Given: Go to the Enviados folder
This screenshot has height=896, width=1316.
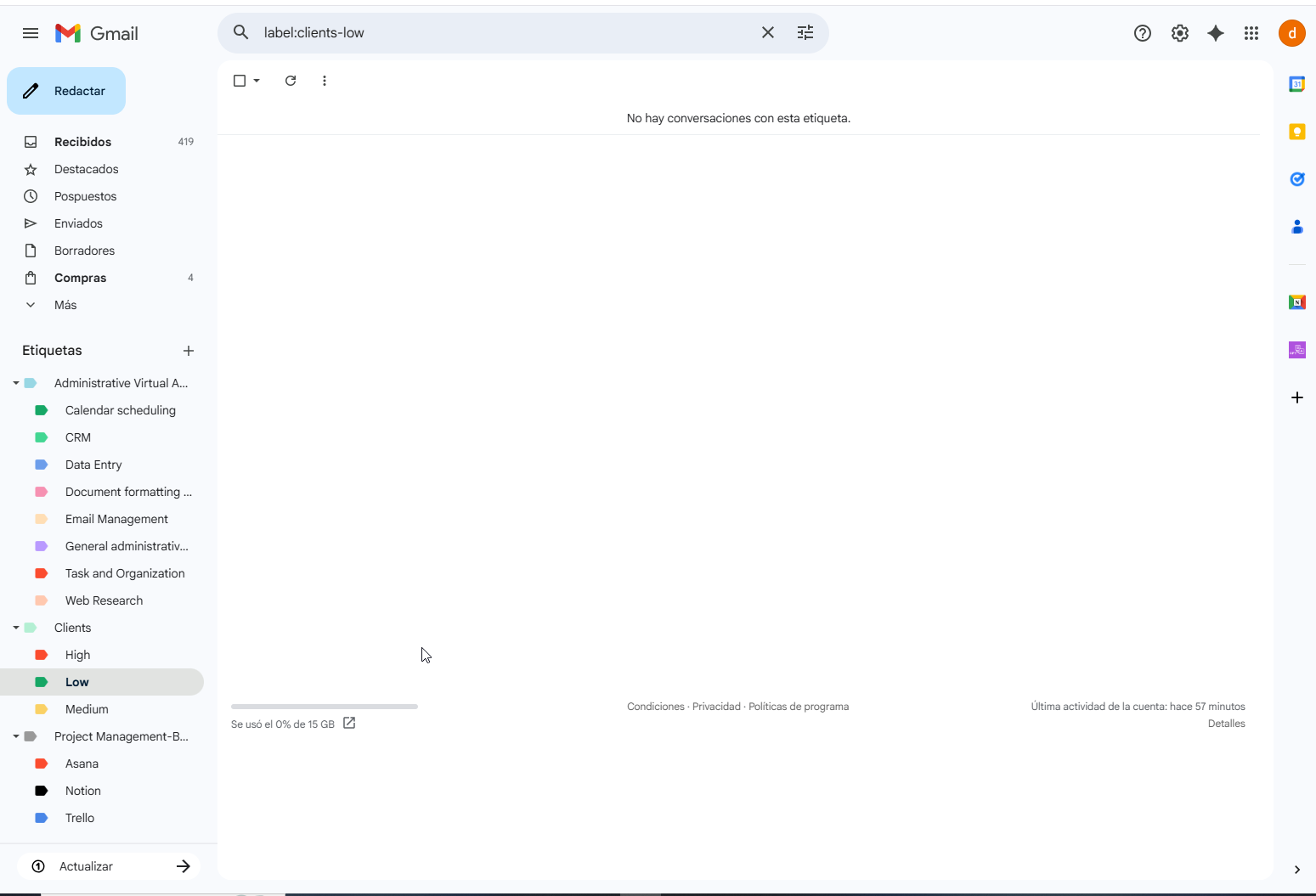Looking at the screenshot, I should click(x=78, y=223).
